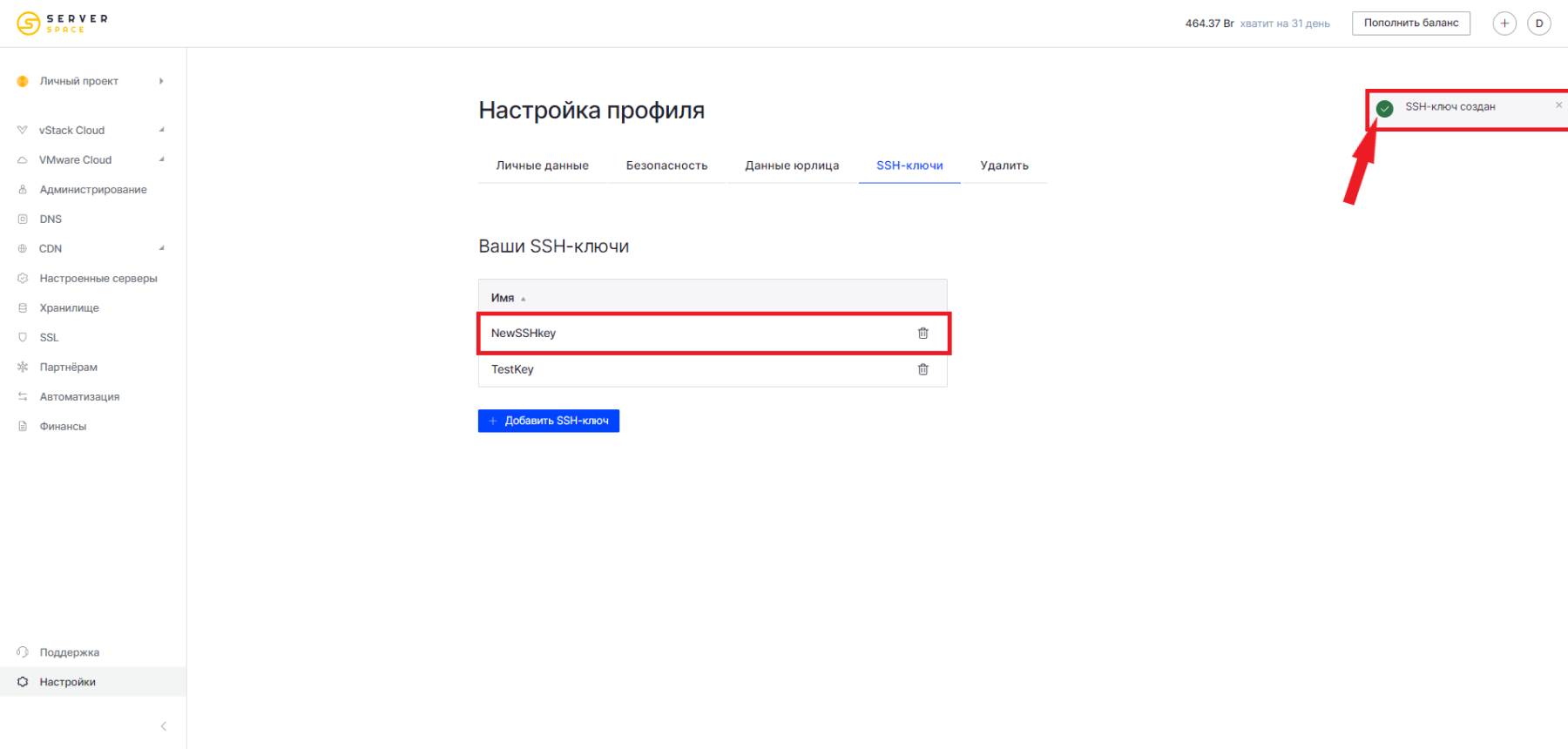Screen dimensions: 1568x749
Task: Select the SSH-ключи tab
Action: 909,165
